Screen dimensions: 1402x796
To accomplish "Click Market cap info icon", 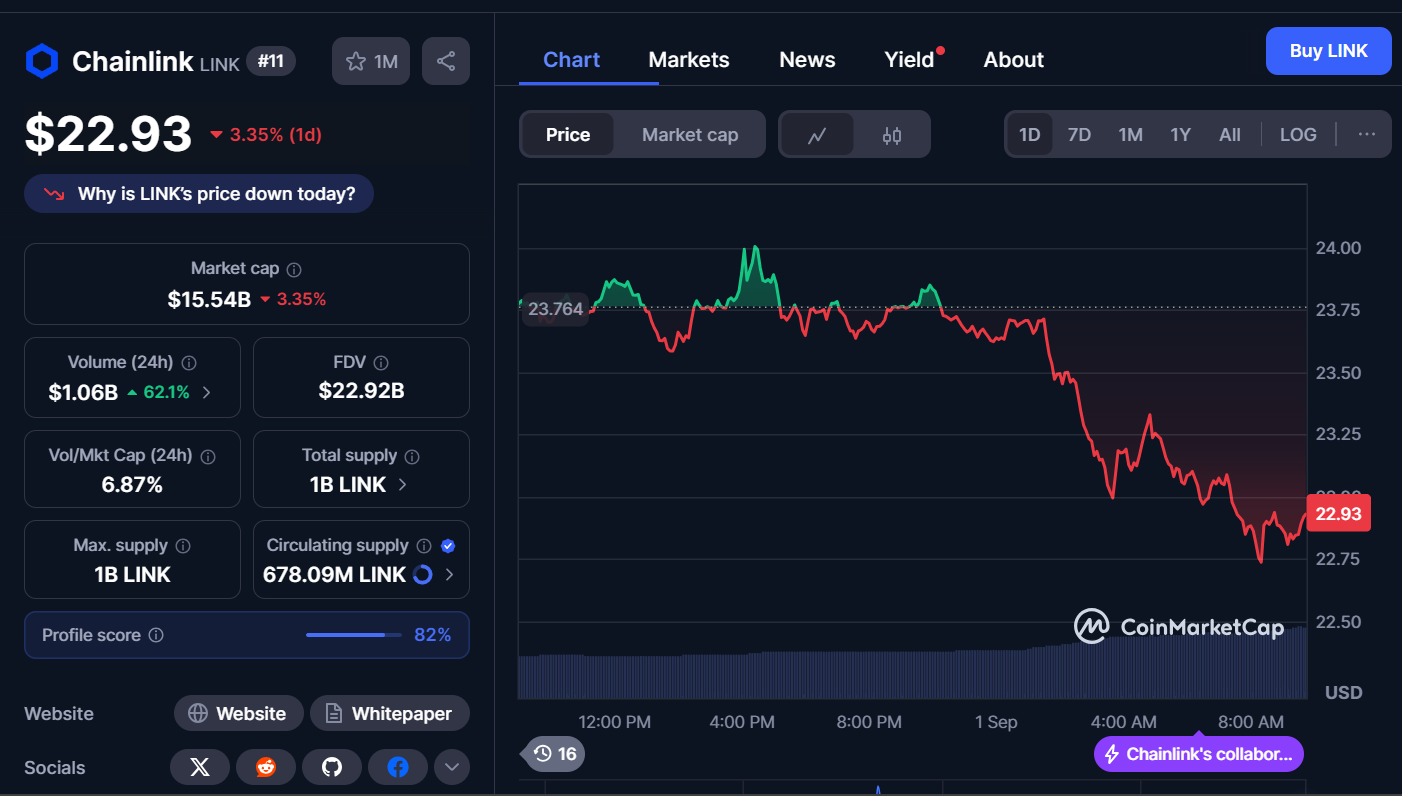I will pyautogui.click(x=294, y=269).
